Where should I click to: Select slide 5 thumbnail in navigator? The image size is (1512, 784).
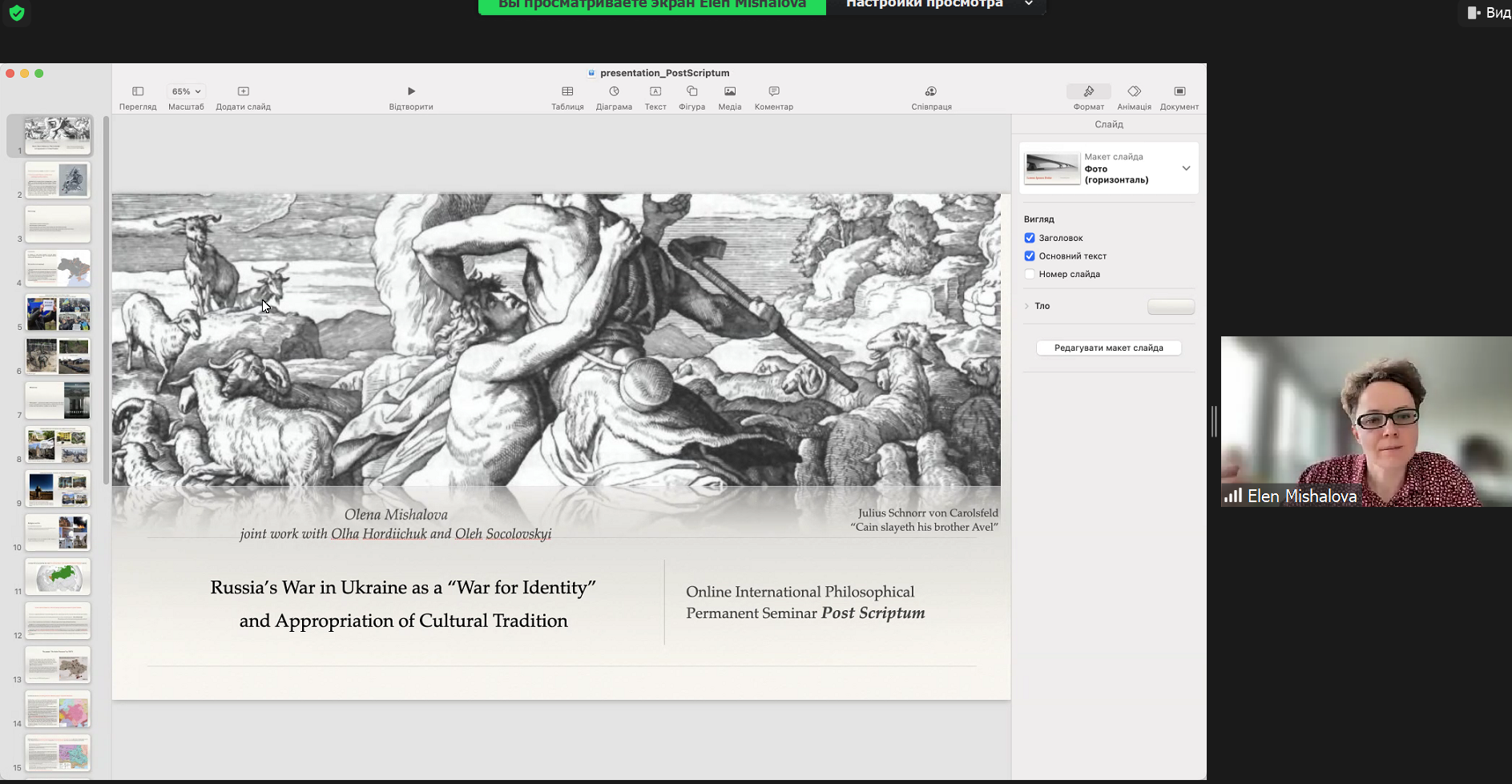point(58,312)
